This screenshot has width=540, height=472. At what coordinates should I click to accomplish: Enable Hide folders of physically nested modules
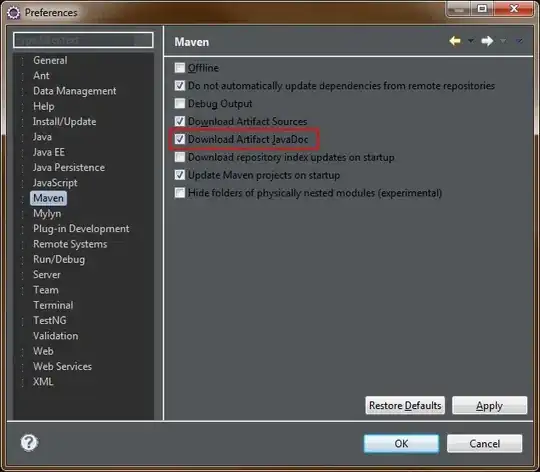click(179, 192)
